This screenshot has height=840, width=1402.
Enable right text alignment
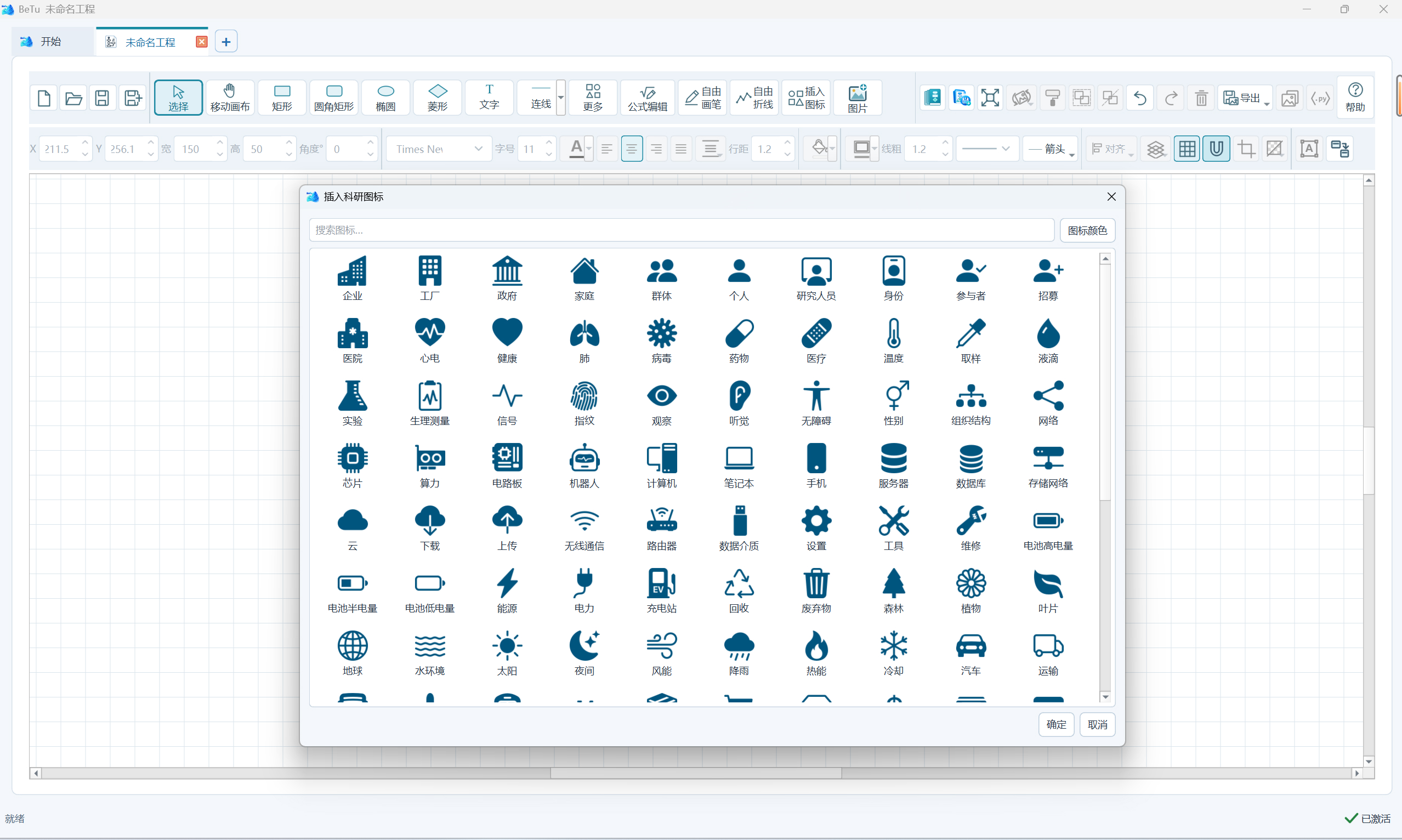pyautogui.click(x=656, y=149)
